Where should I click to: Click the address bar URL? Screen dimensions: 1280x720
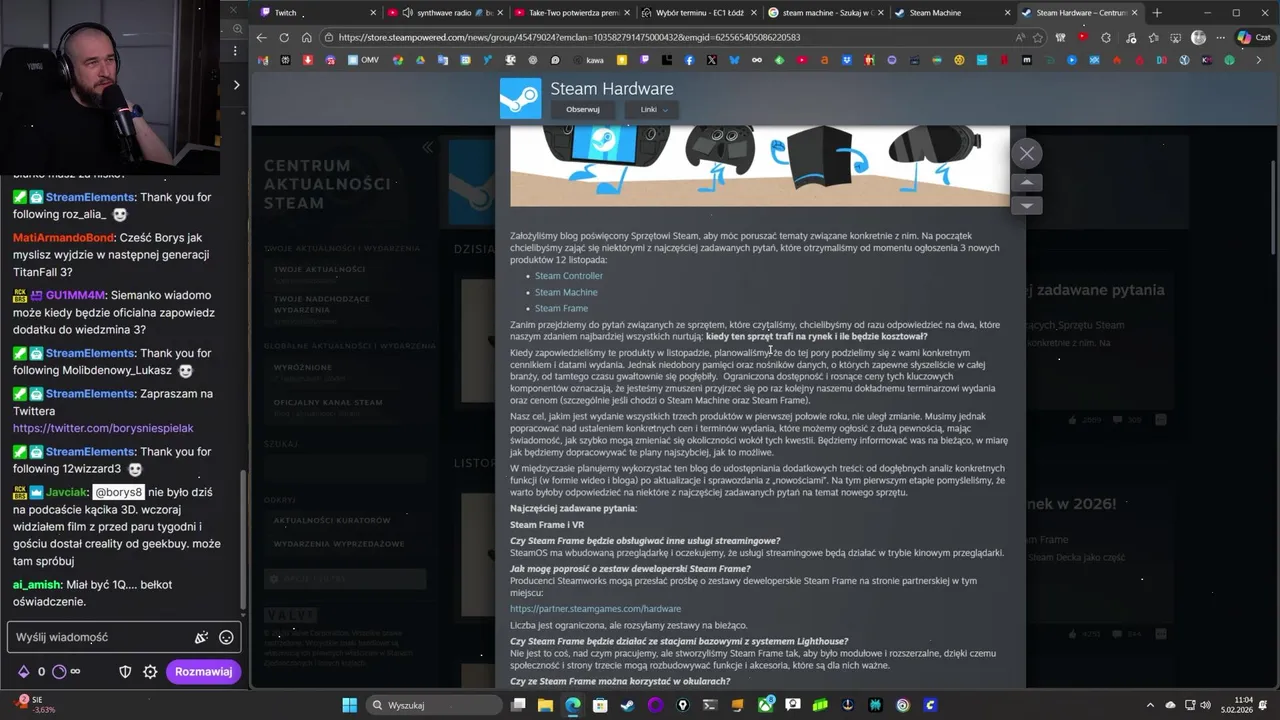[569, 37]
